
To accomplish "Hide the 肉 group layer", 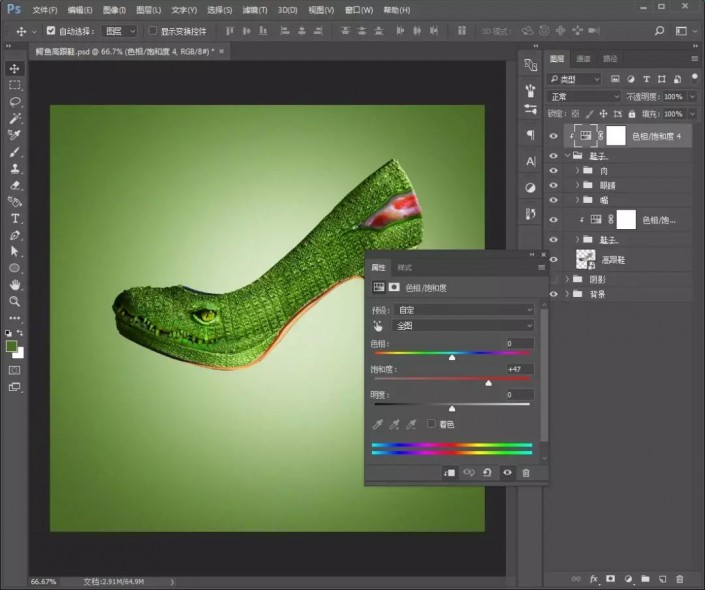I will (x=553, y=171).
